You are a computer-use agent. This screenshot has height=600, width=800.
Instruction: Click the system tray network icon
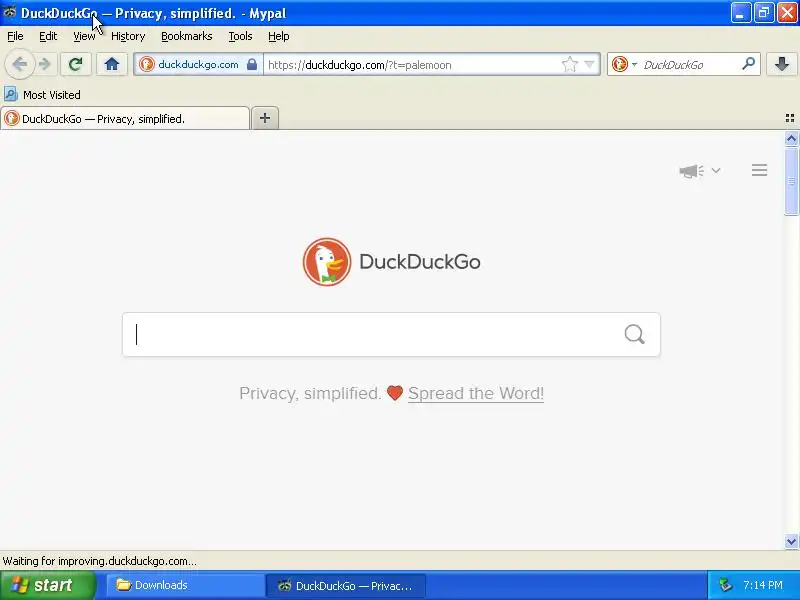[726, 585]
